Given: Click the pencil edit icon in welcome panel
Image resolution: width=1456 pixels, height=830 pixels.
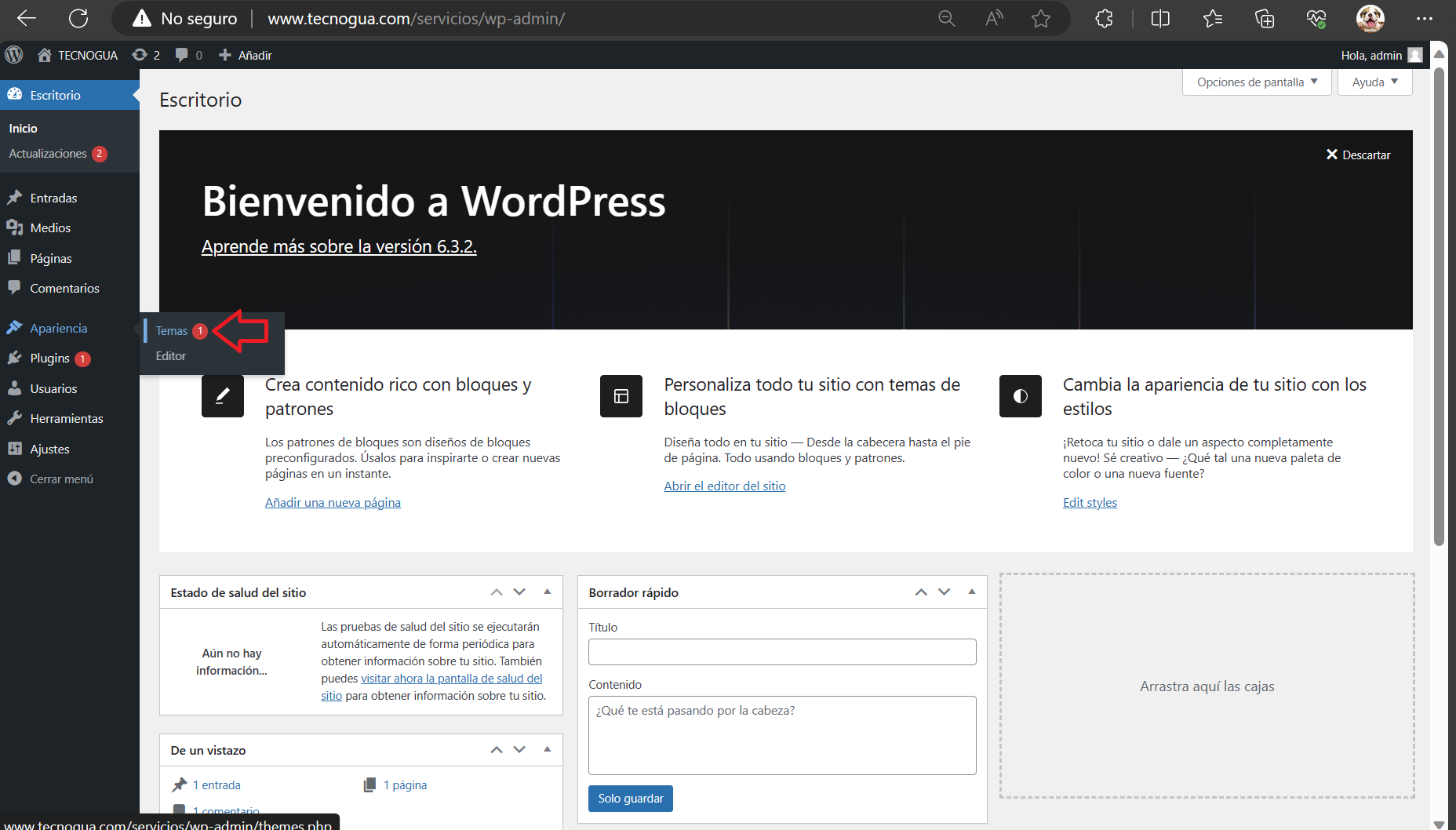Looking at the screenshot, I should [x=223, y=396].
